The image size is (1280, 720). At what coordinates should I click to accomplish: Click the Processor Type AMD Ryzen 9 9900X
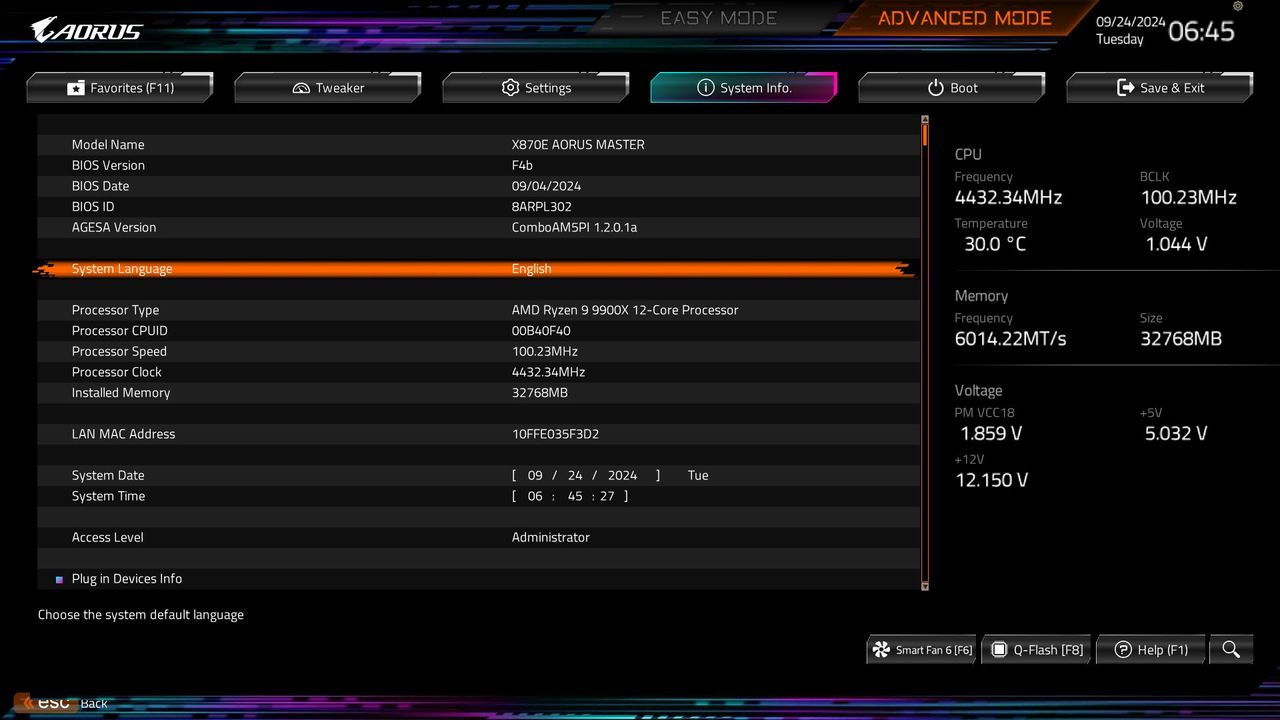pos(625,310)
